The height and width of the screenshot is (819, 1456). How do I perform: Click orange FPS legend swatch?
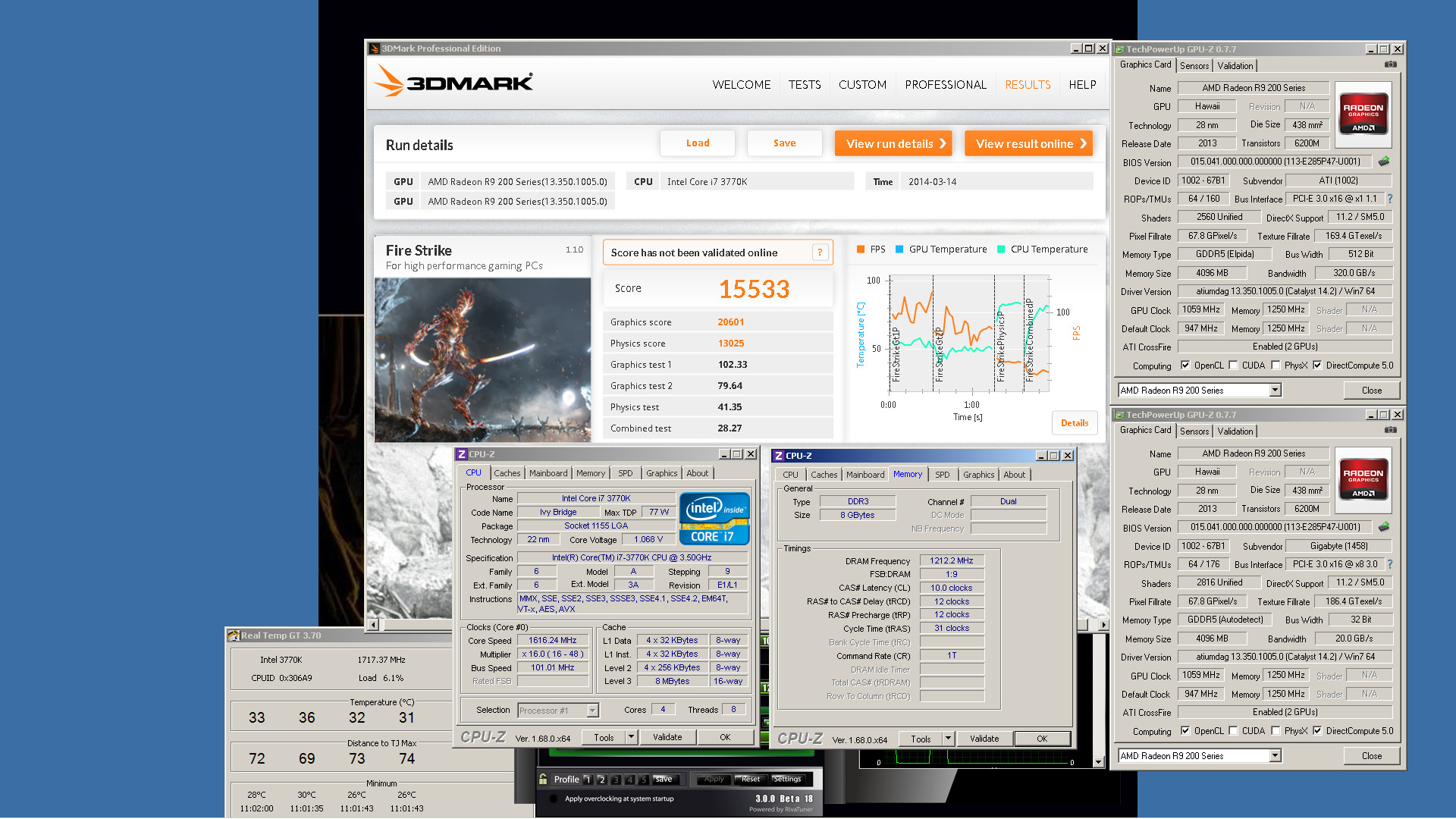[x=861, y=249]
